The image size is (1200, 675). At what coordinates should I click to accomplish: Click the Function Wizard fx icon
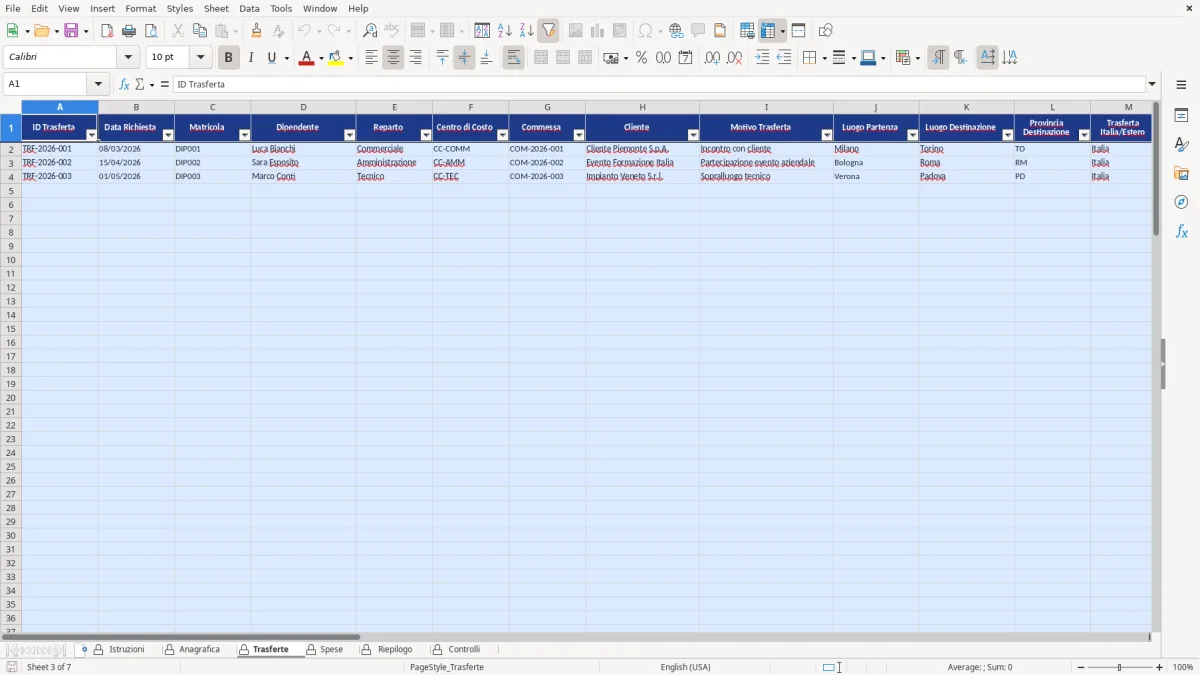125,85
